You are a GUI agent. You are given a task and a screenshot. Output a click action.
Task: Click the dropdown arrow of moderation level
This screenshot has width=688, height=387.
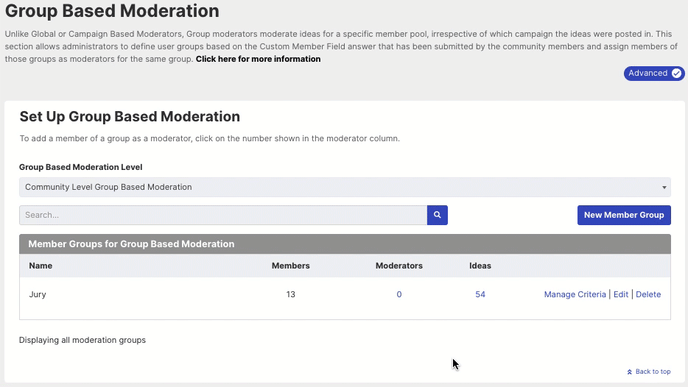pyautogui.click(x=664, y=187)
